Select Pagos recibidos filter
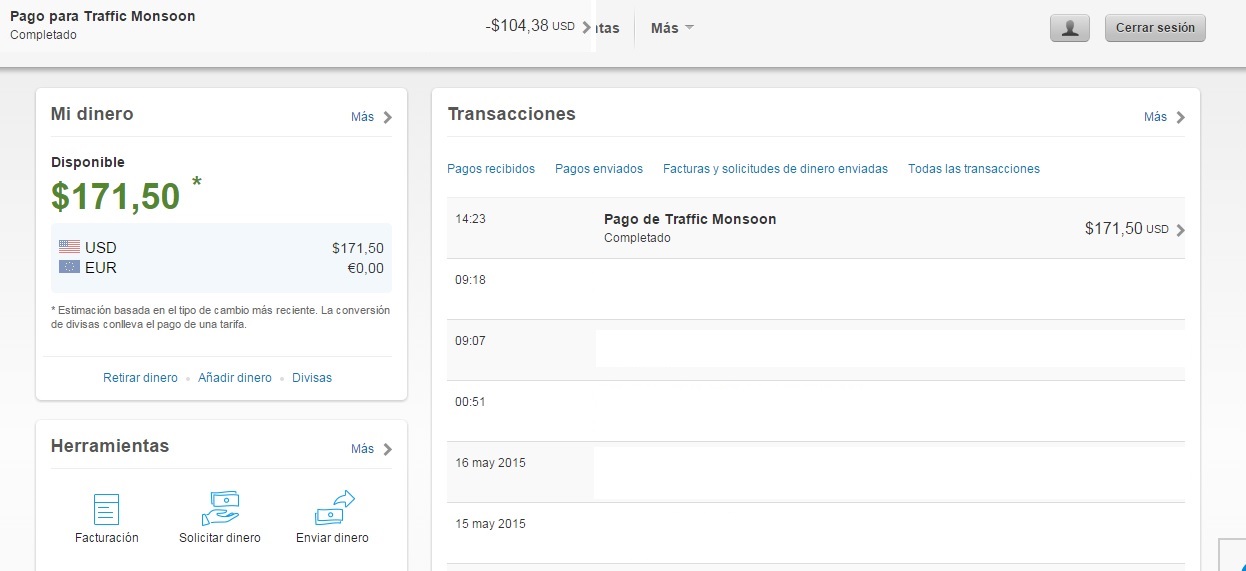The width and height of the screenshot is (1246, 571). coord(491,169)
